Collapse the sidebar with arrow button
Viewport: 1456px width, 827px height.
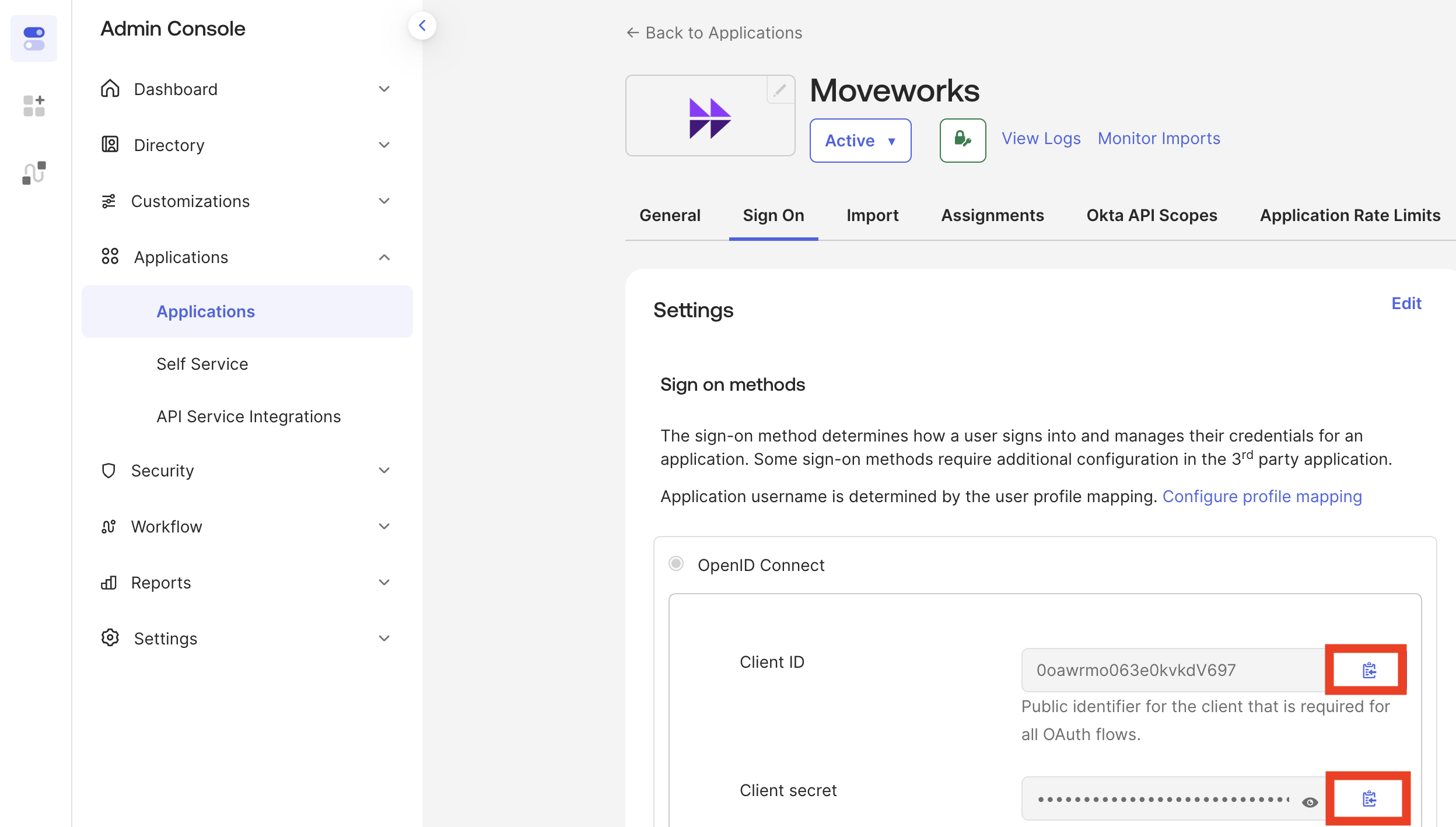[x=422, y=26]
